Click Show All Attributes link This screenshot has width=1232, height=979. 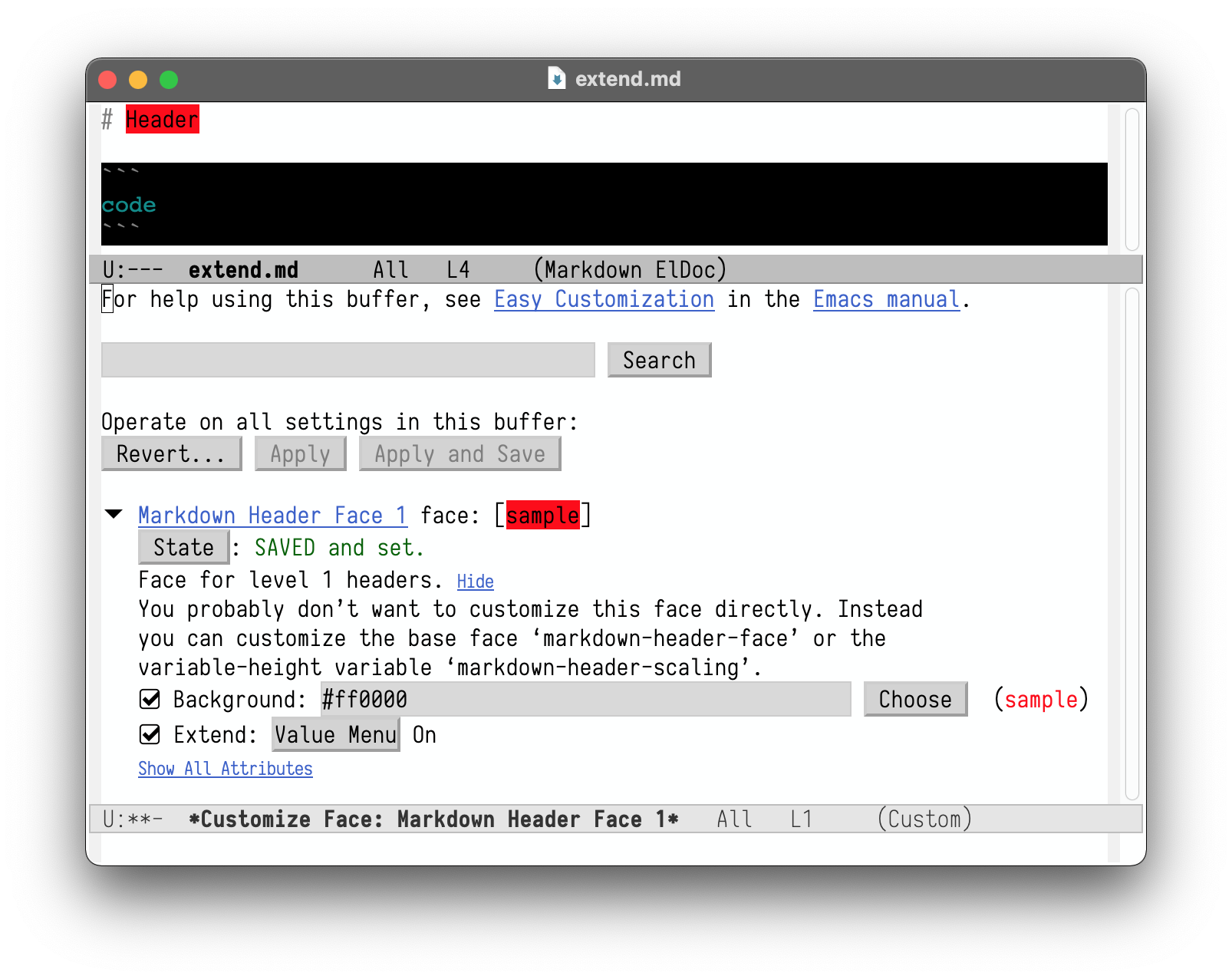pos(226,769)
